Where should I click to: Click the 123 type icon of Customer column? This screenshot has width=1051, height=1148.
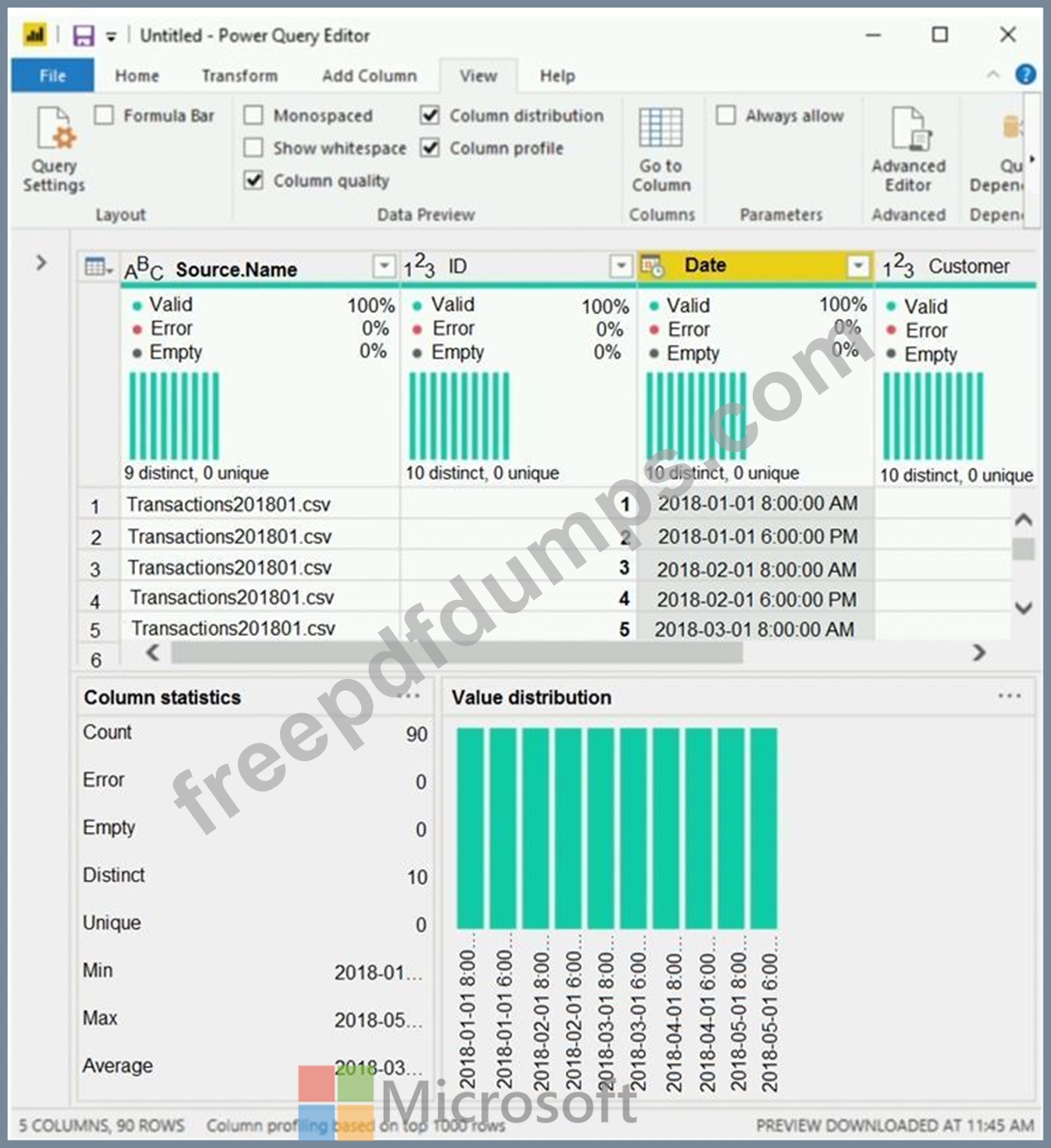(x=898, y=267)
